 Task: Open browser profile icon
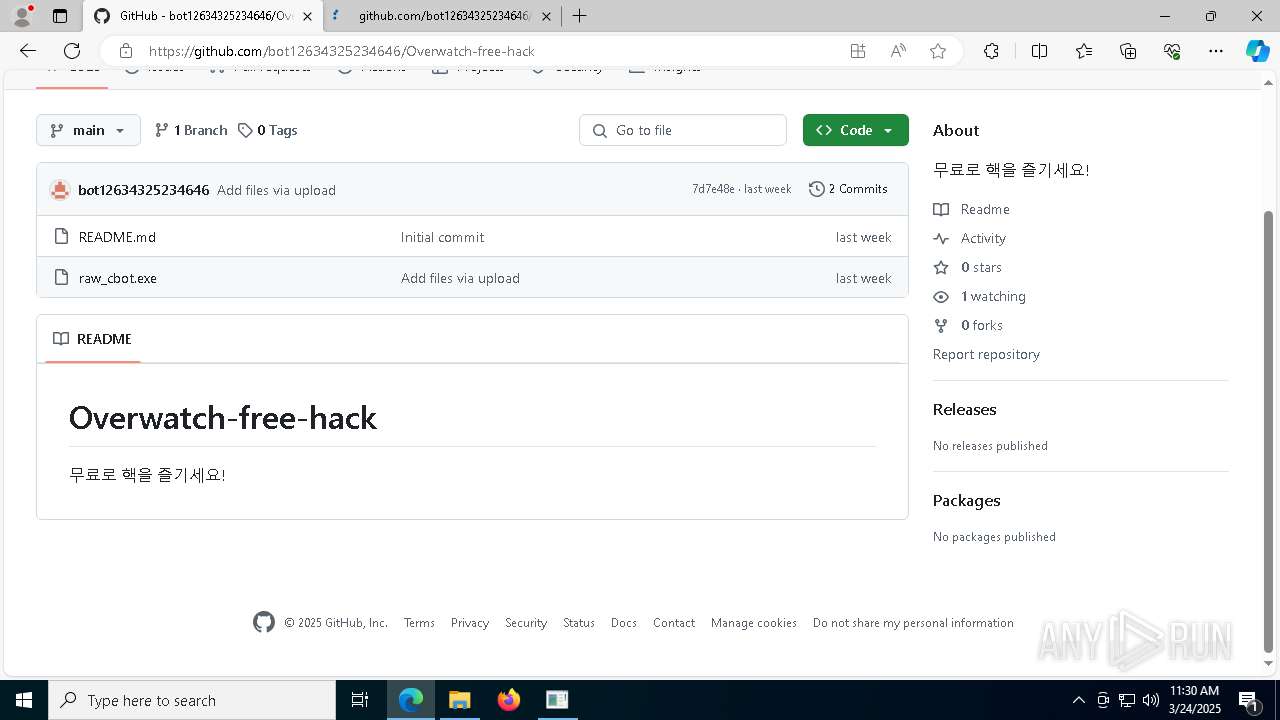click(22, 16)
